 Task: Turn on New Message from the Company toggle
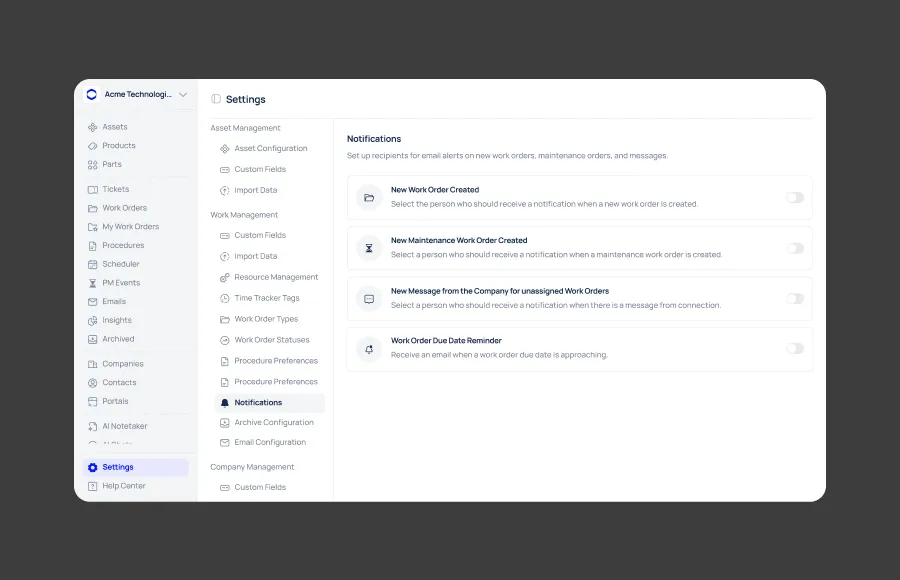795,299
